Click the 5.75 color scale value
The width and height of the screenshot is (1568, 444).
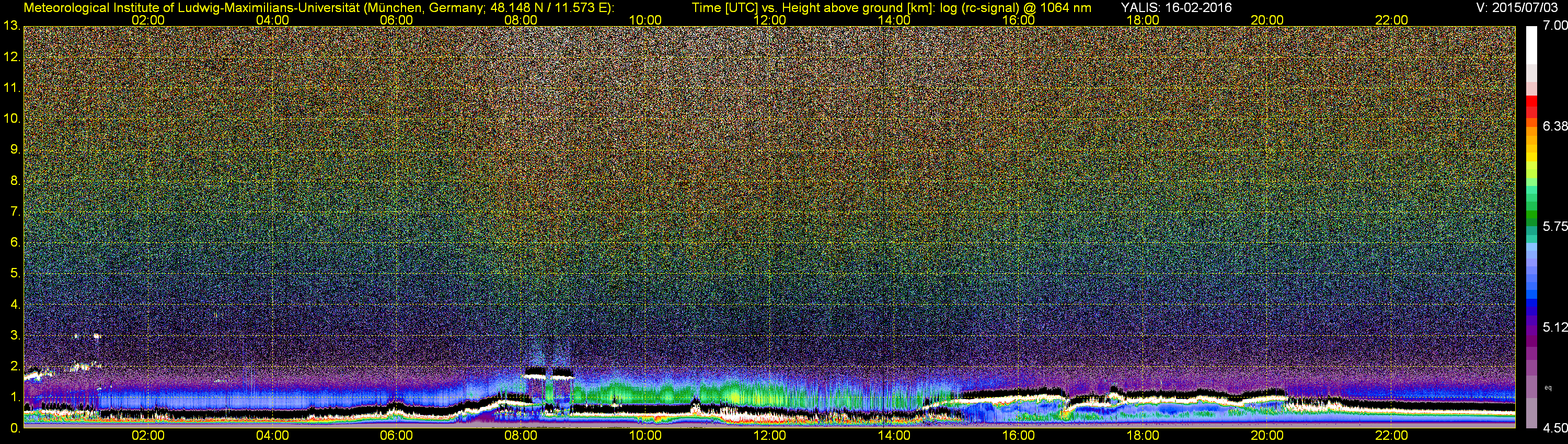pos(1555,226)
